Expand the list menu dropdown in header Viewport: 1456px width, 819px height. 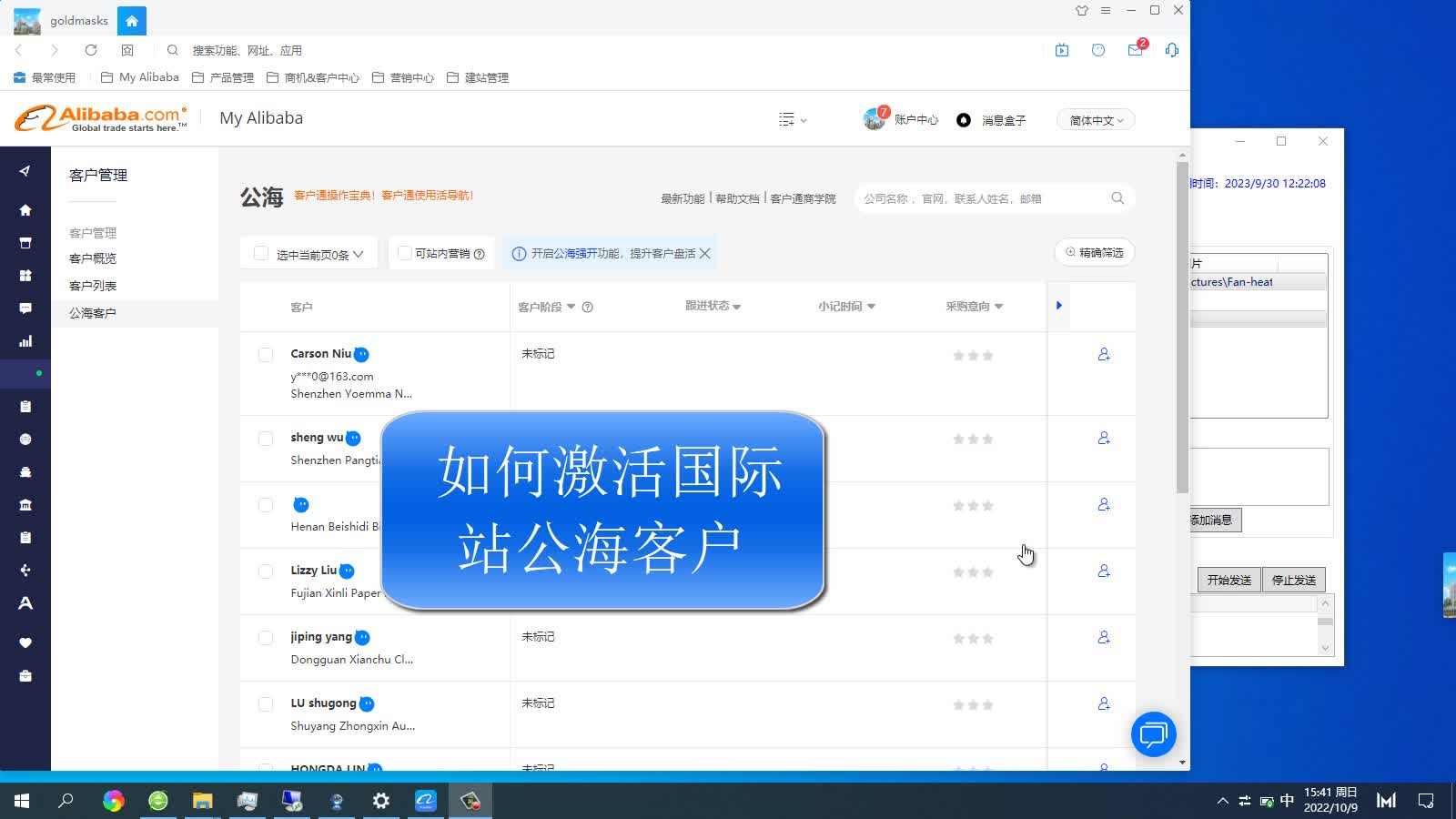click(793, 119)
